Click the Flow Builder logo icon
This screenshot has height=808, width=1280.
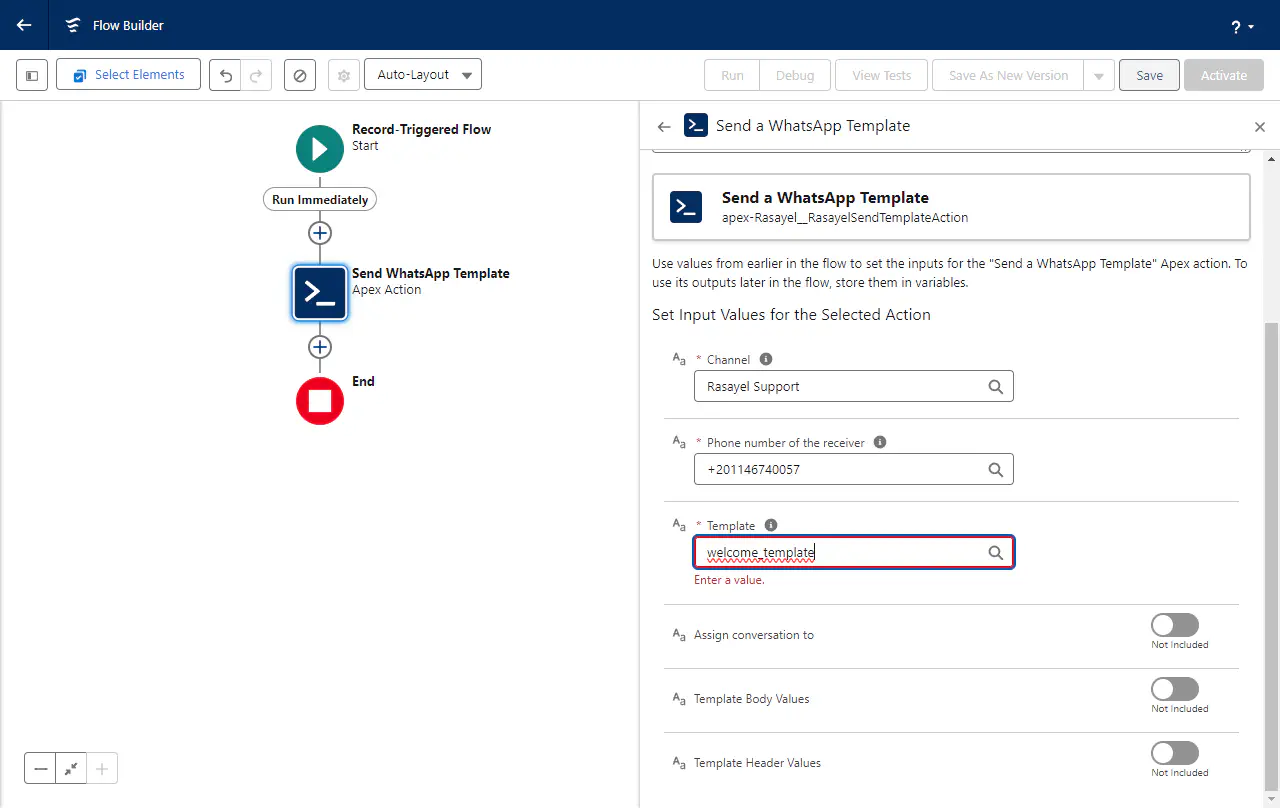click(x=73, y=25)
